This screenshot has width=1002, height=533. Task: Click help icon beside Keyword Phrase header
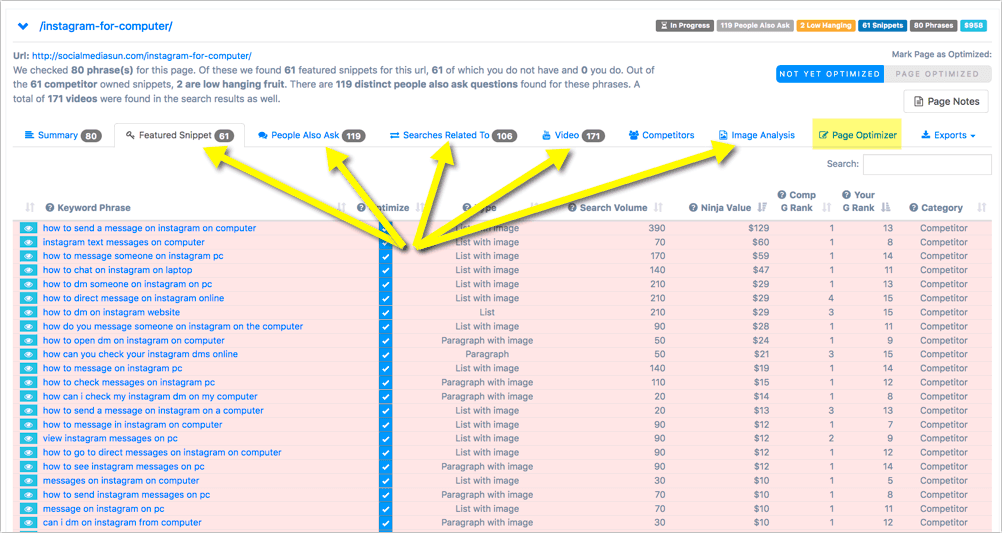50,208
